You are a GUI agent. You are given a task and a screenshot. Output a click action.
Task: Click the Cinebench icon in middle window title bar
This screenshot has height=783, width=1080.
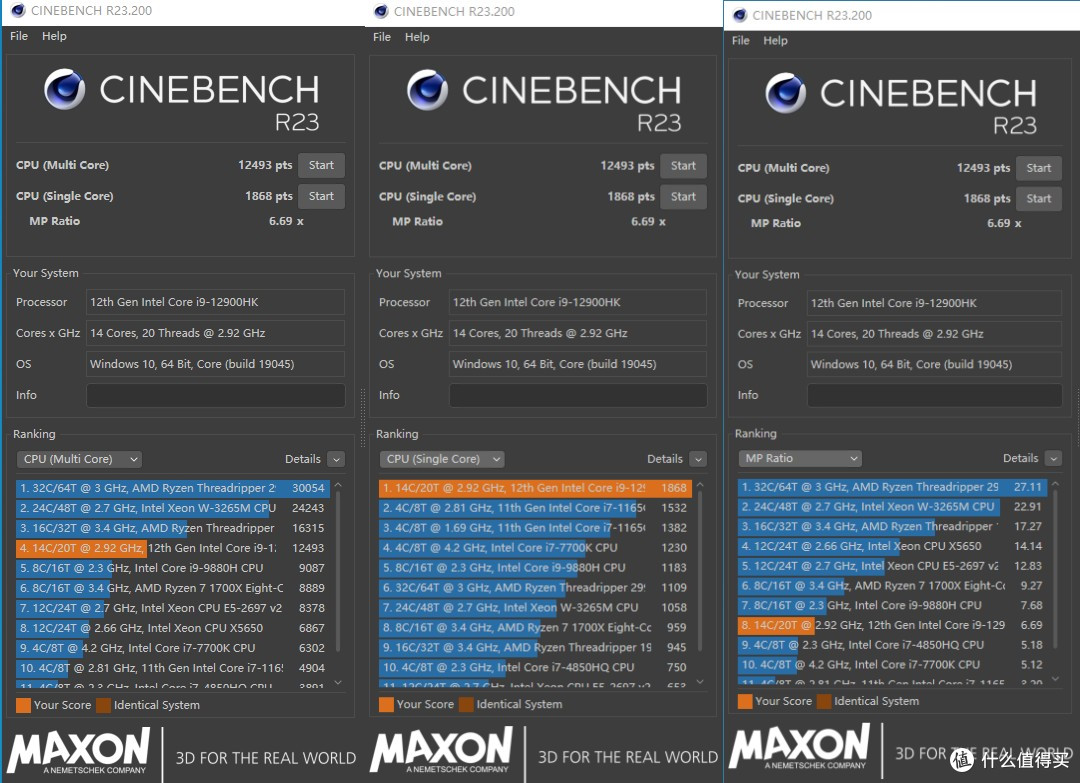[x=380, y=11]
